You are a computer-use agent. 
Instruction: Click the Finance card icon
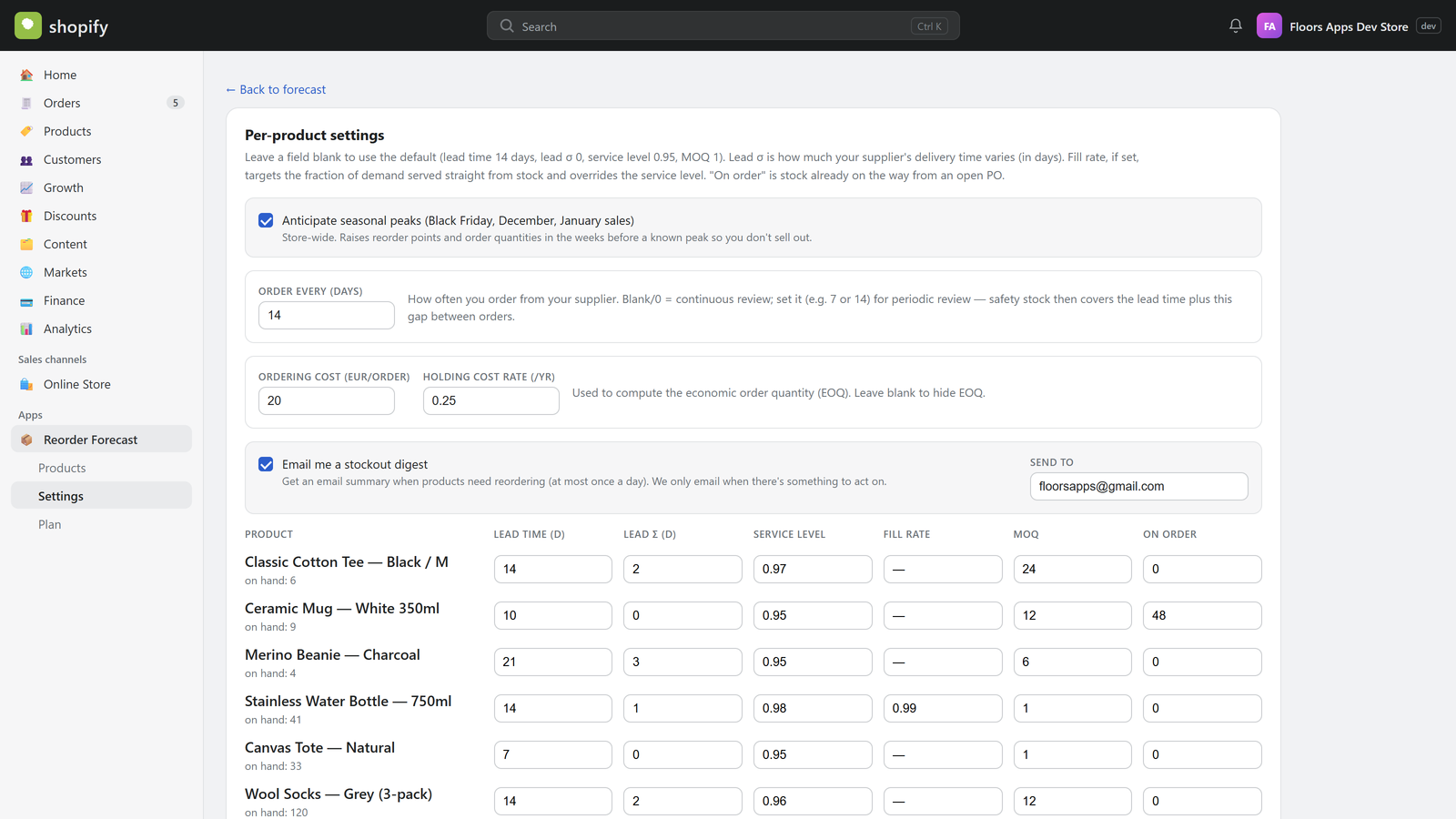26,300
